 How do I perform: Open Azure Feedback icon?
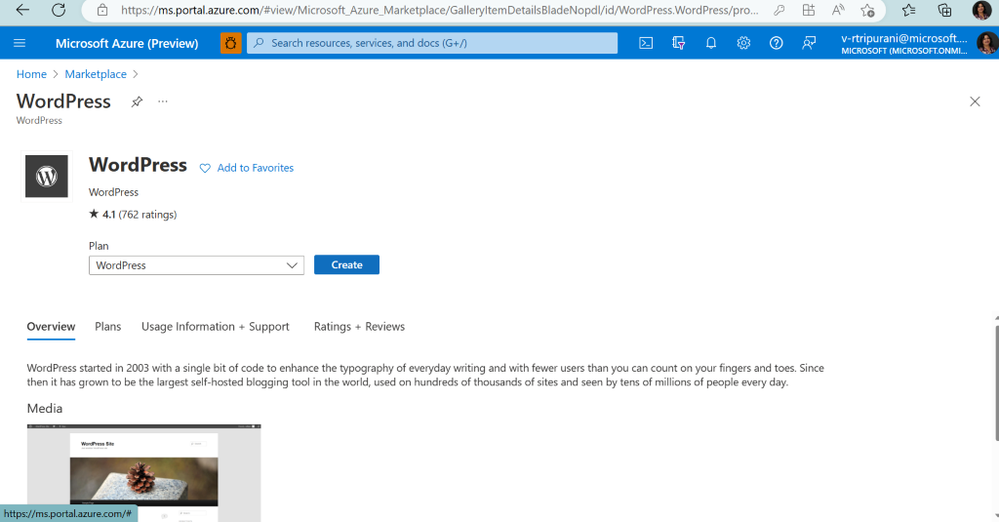809,43
